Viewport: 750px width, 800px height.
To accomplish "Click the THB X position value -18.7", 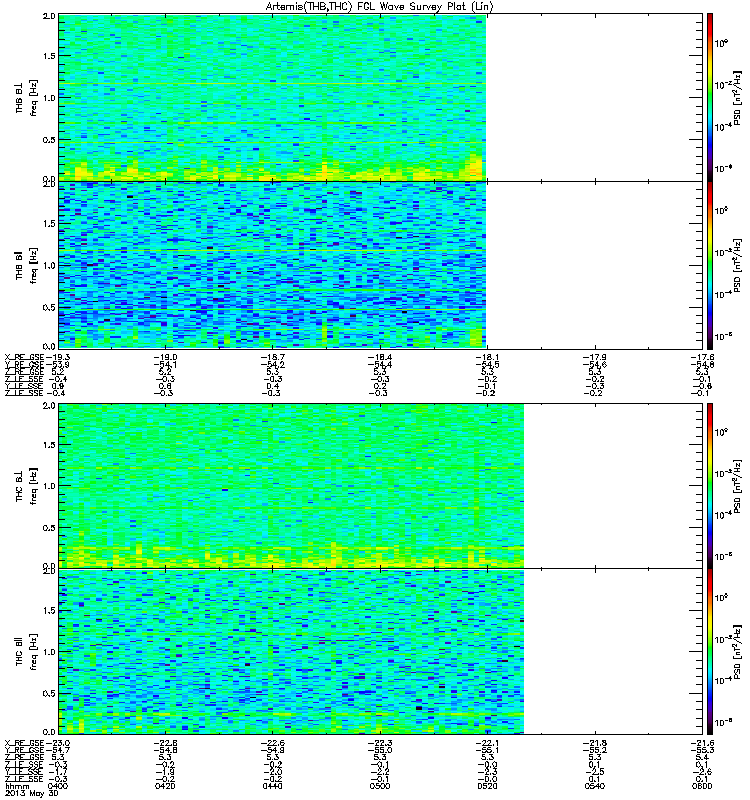I will click(x=273, y=357).
